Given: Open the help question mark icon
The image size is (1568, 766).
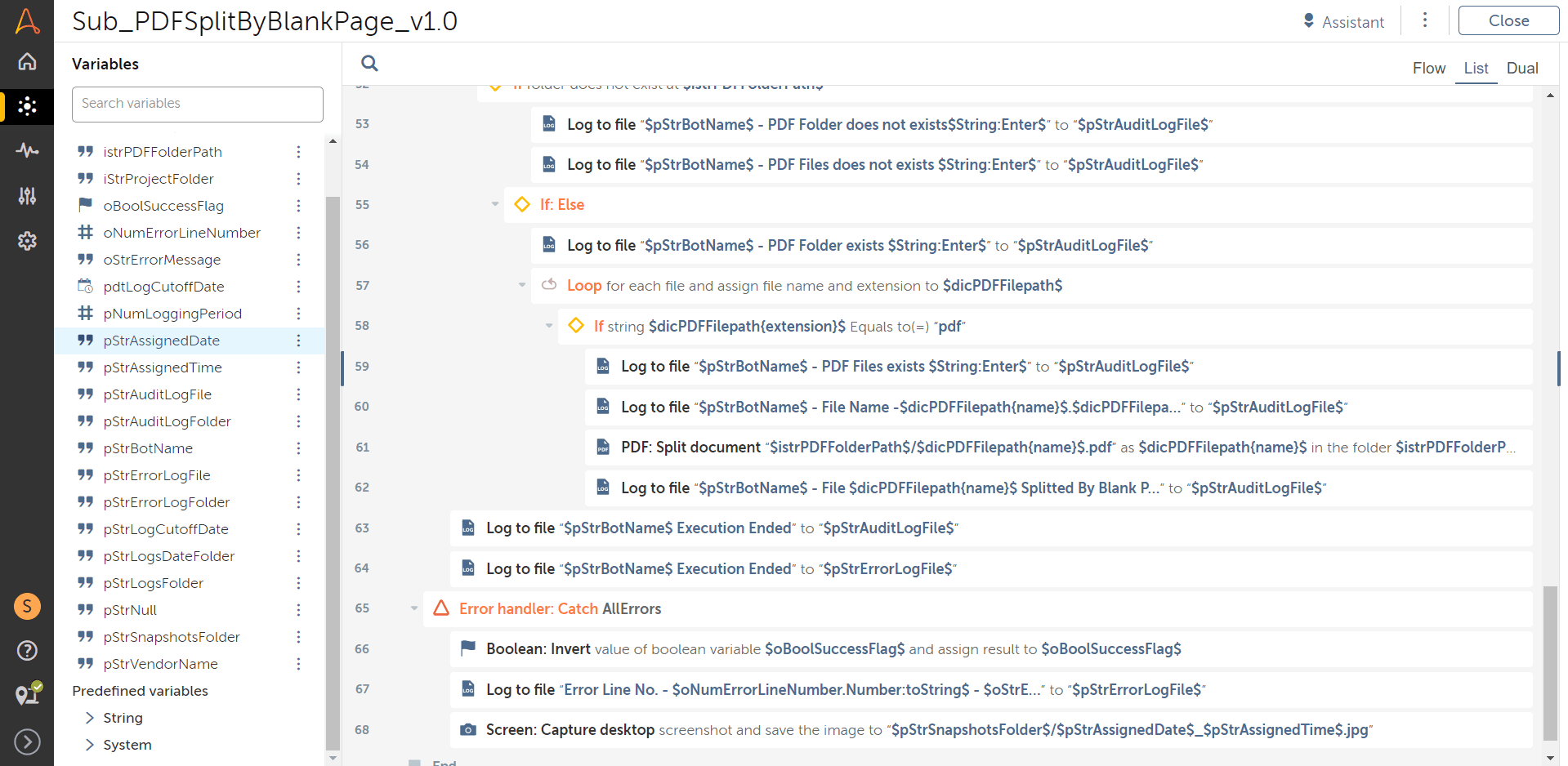Looking at the screenshot, I should [x=27, y=650].
